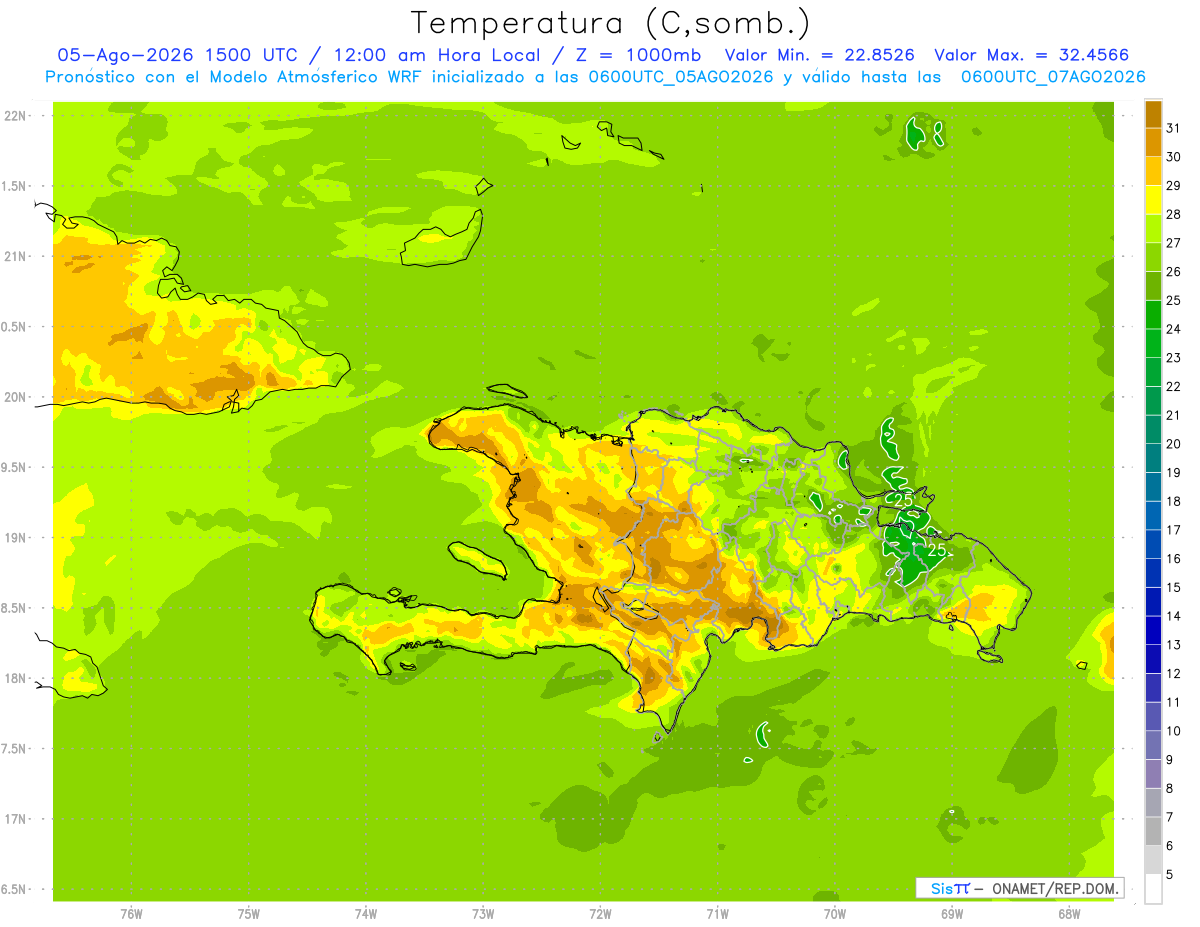The image size is (1200, 927).
Task: Click the lime swatch between 26 and 27
Action: 1153,257
